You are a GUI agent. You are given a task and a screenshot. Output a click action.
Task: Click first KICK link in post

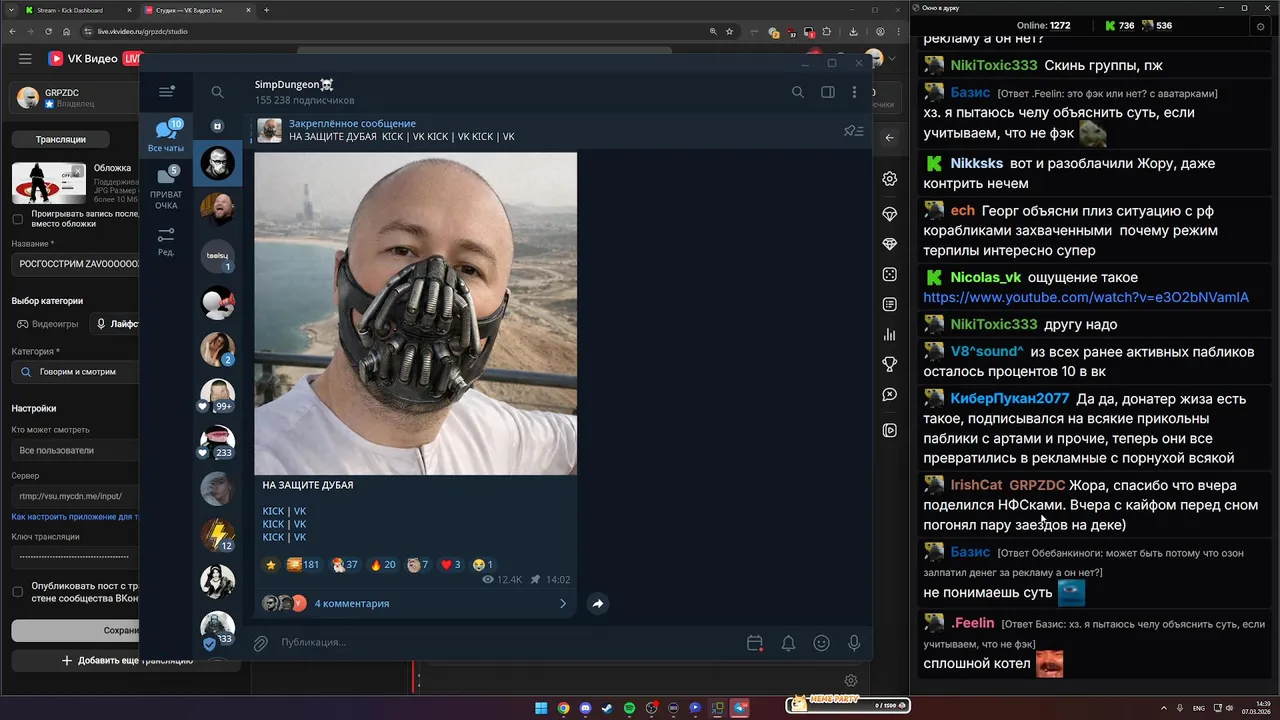coord(273,511)
